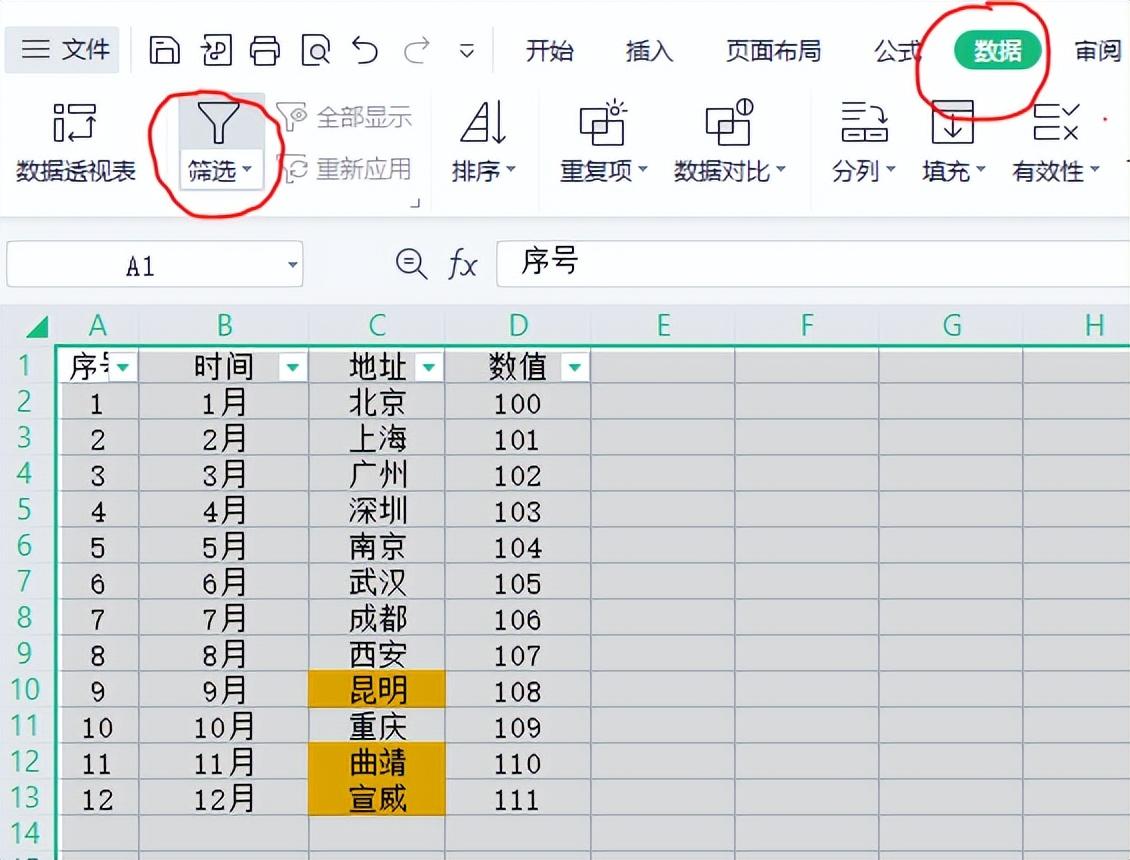Screen dimensions: 1130x860
Task: Expand the 排序 dropdown arrow
Action: point(511,169)
